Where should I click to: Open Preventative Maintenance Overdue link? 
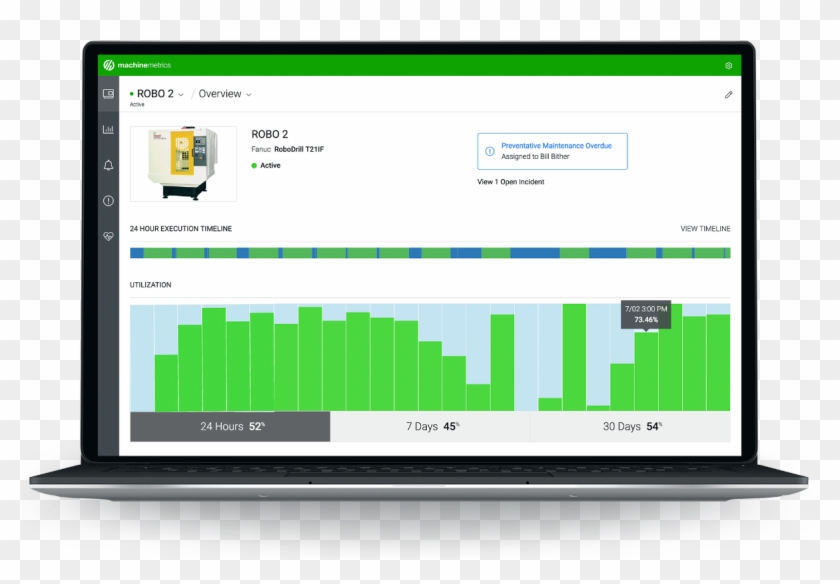(x=556, y=146)
